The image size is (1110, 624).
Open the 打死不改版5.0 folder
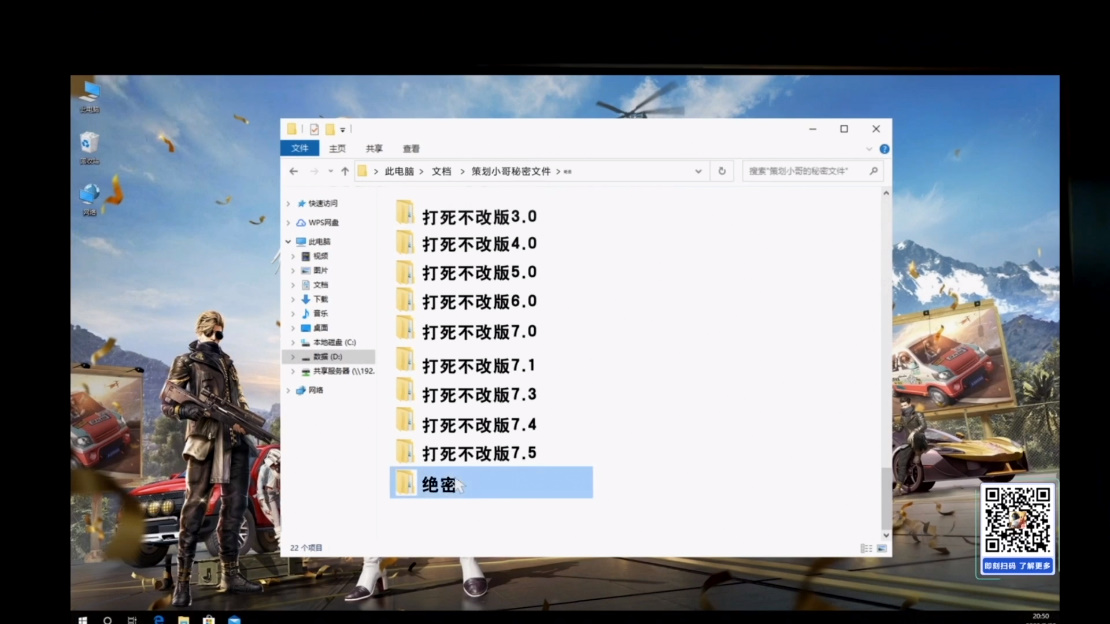pyautogui.click(x=467, y=272)
